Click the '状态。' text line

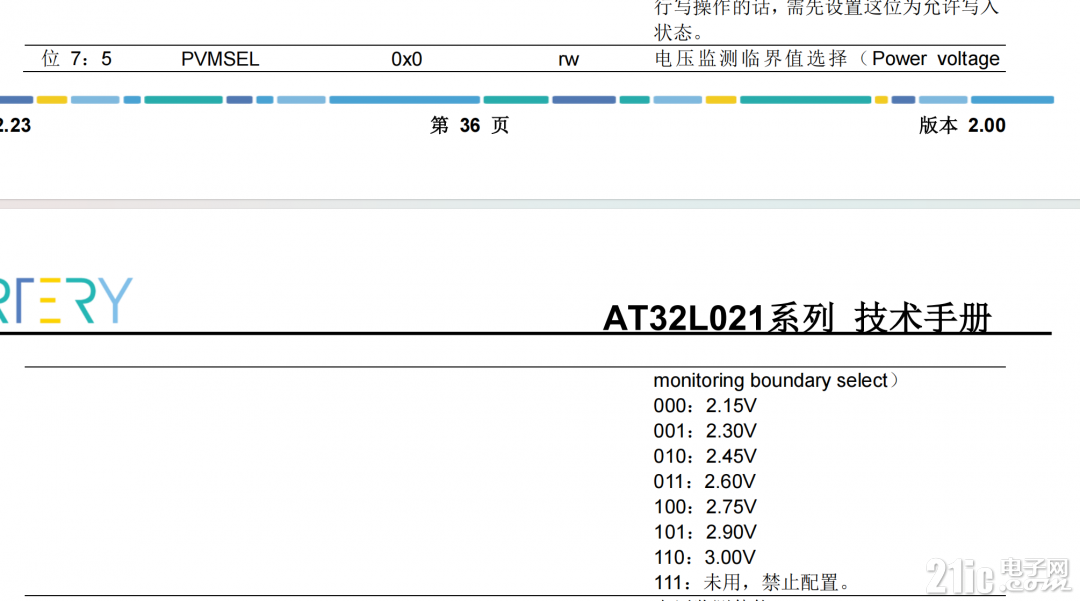tap(678, 32)
